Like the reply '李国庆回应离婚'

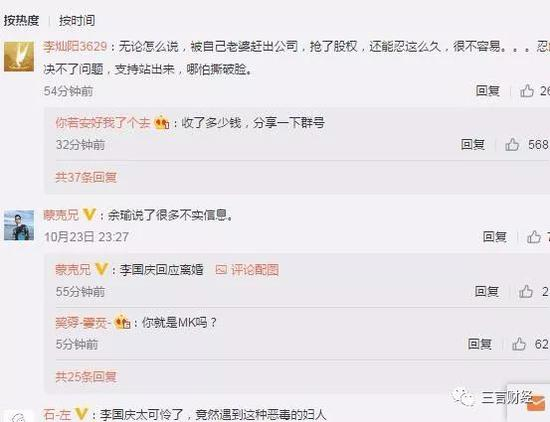[x=525, y=291]
